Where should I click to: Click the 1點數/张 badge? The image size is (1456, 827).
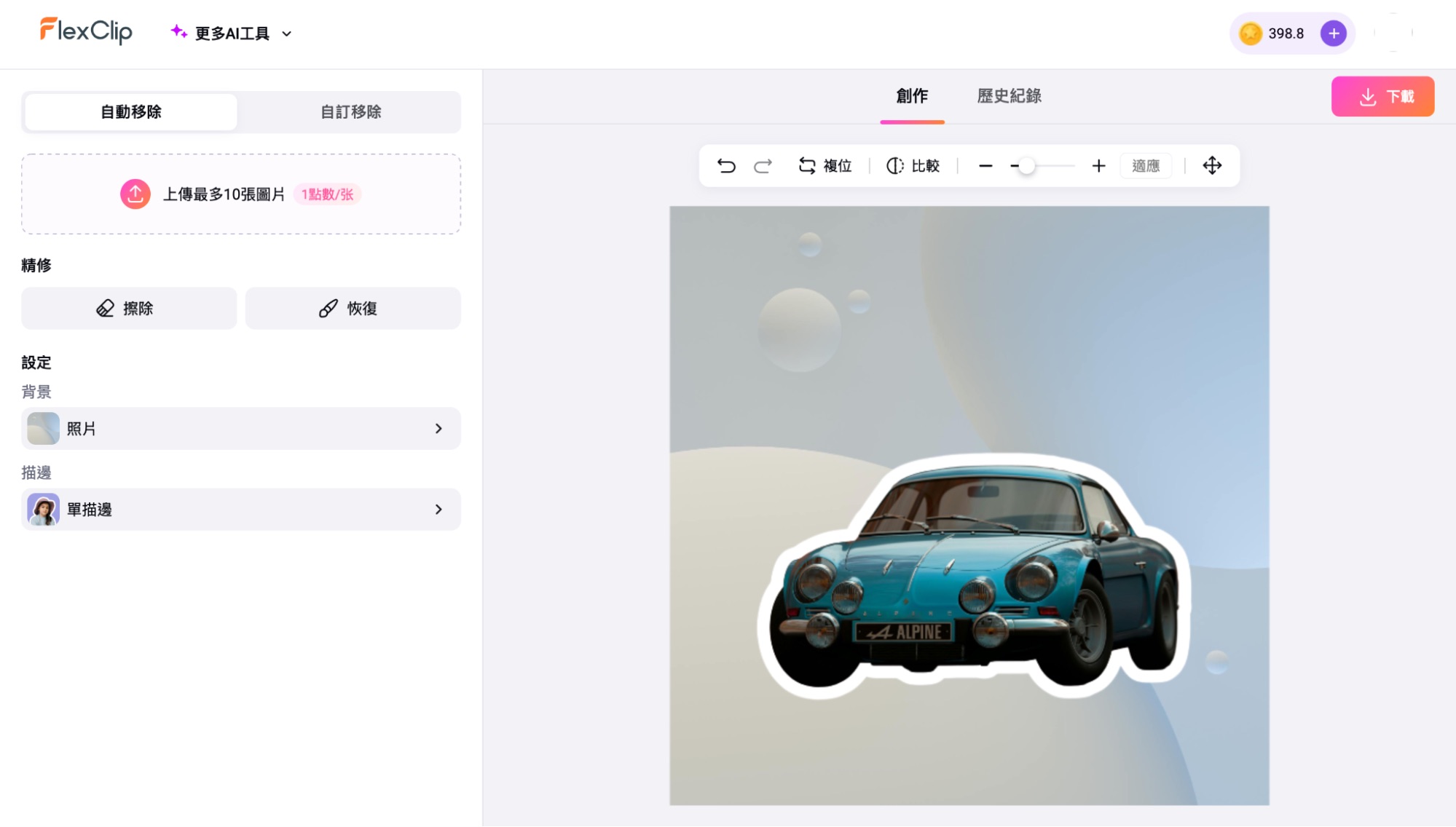327,194
